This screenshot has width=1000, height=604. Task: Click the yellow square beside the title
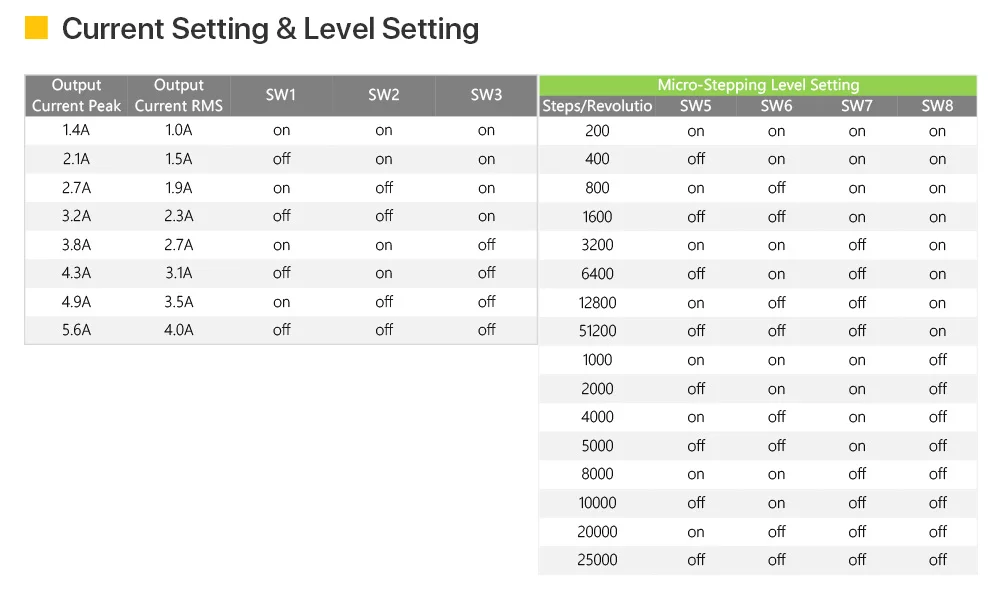(x=36, y=27)
